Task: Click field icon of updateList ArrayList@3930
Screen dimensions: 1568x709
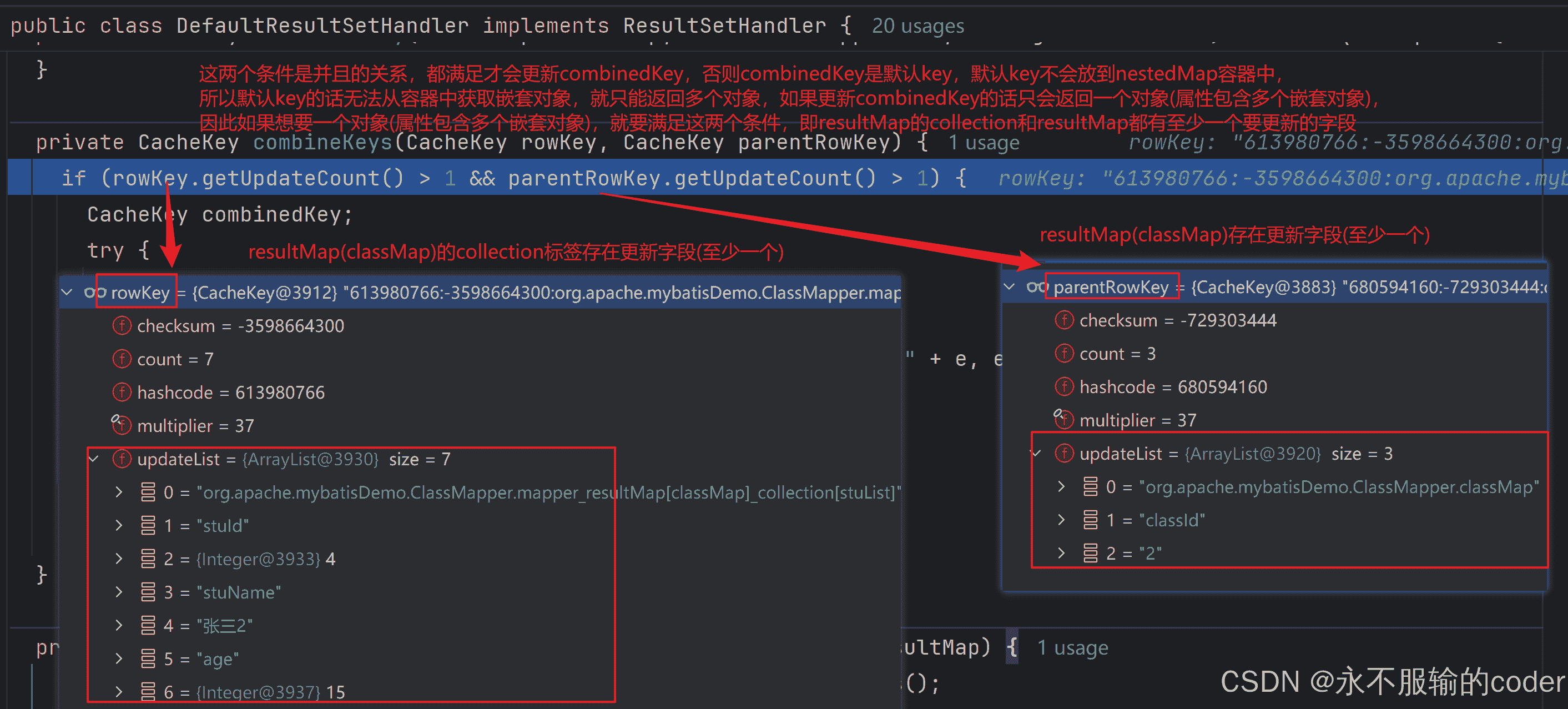Action: coord(122,459)
